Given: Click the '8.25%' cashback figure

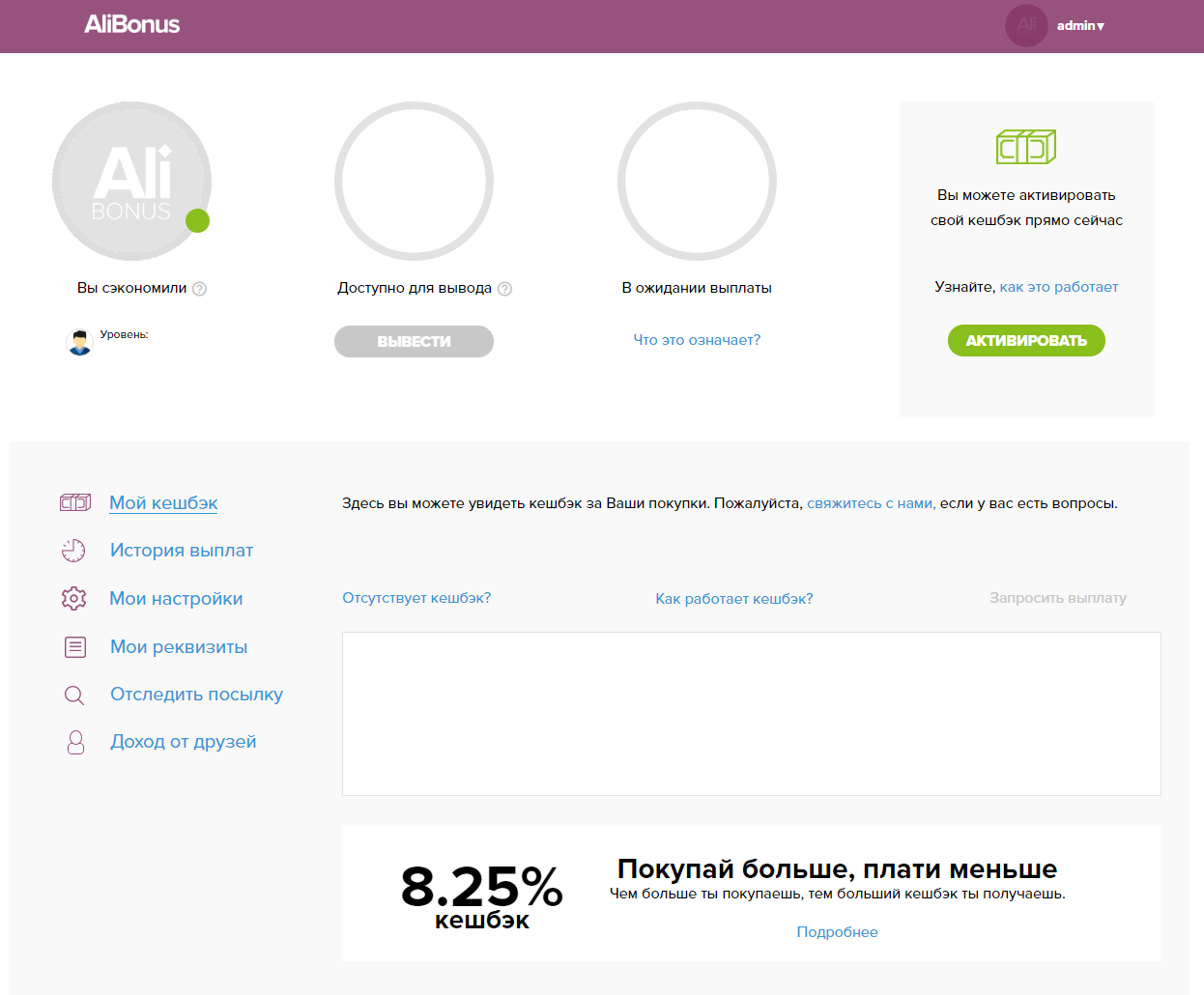Looking at the screenshot, I should click(x=481, y=886).
